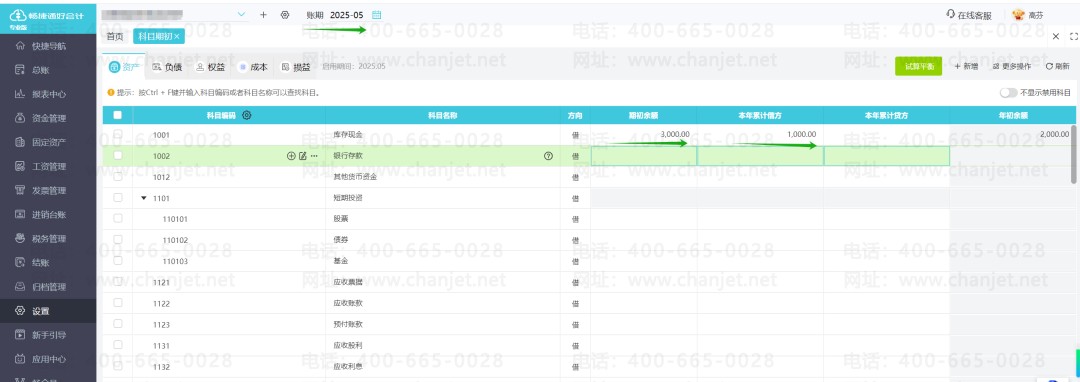Click the plus icon beside the company selector

[263, 14]
